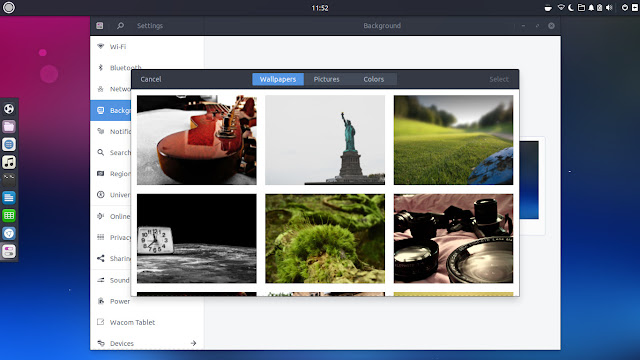Click the notification bell in system tray
The image size is (640, 360).
pyautogui.click(x=591, y=7)
